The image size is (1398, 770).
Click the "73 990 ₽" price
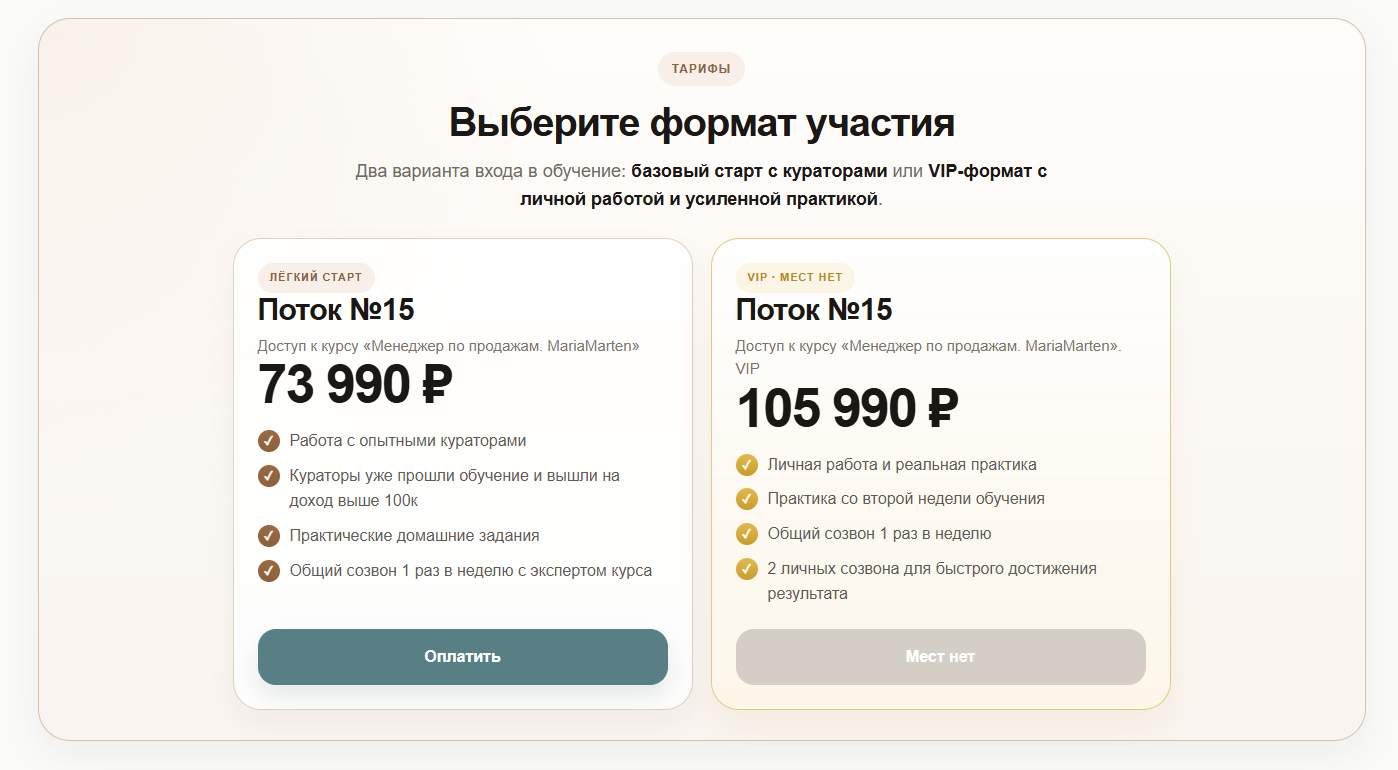click(355, 385)
